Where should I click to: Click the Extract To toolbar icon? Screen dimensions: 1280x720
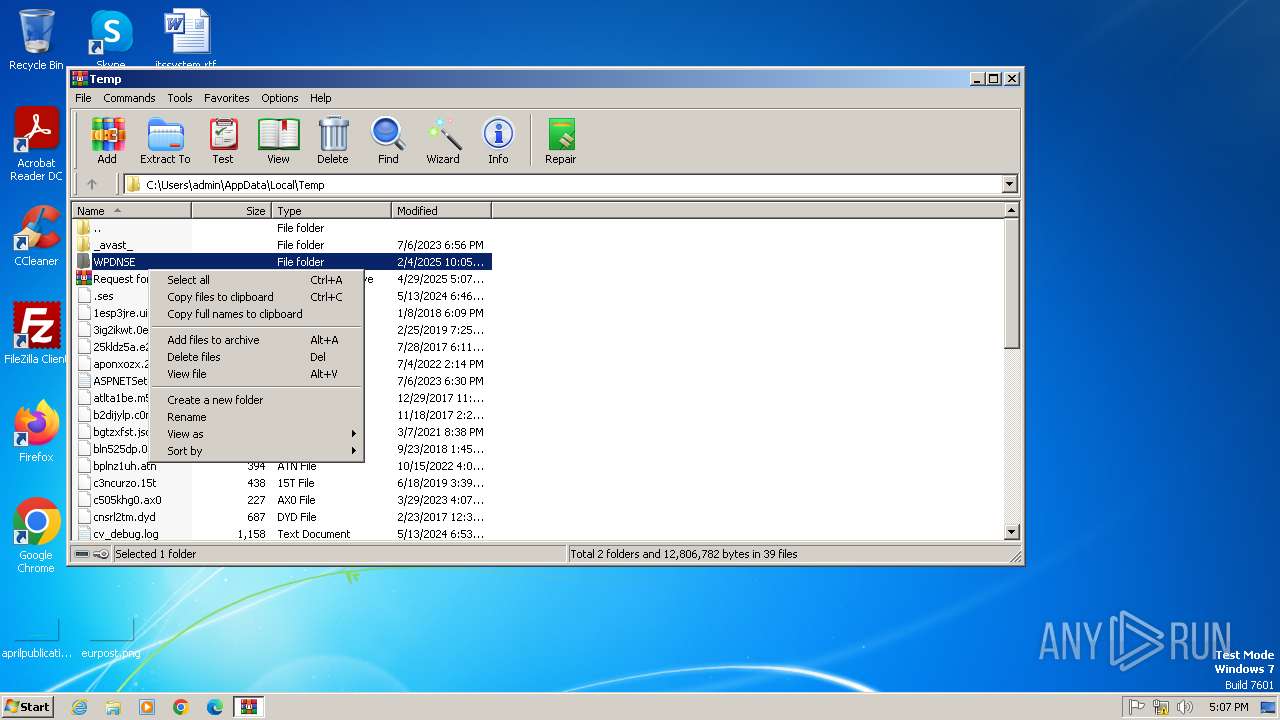(165, 141)
